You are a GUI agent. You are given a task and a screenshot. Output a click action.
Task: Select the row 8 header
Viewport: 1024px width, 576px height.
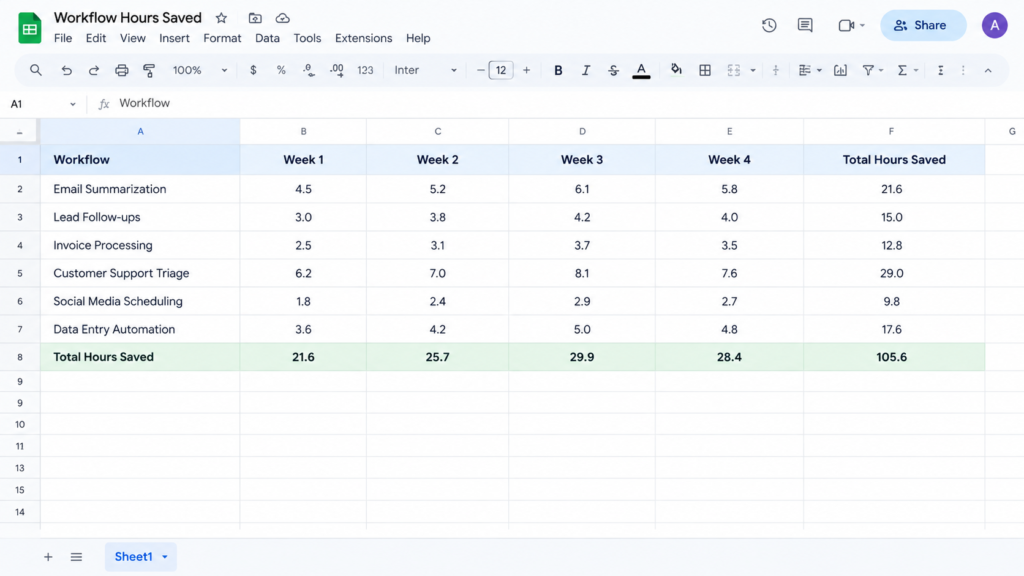click(20, 357)
